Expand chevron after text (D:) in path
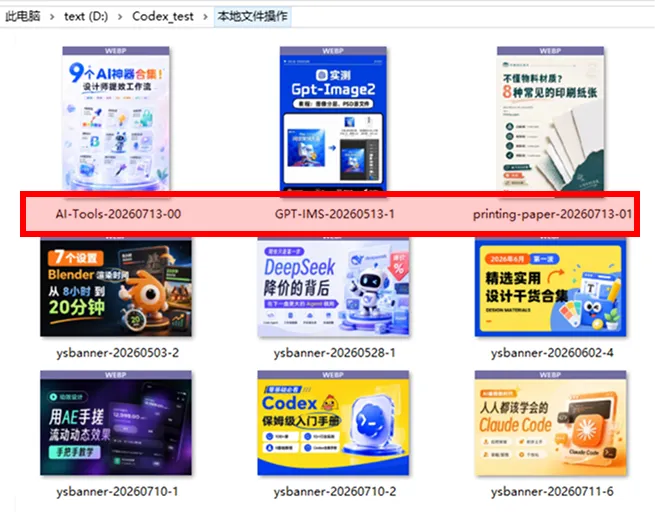This screenshot has height=512, width=655. pyautogui.click(x=120, y=17)
